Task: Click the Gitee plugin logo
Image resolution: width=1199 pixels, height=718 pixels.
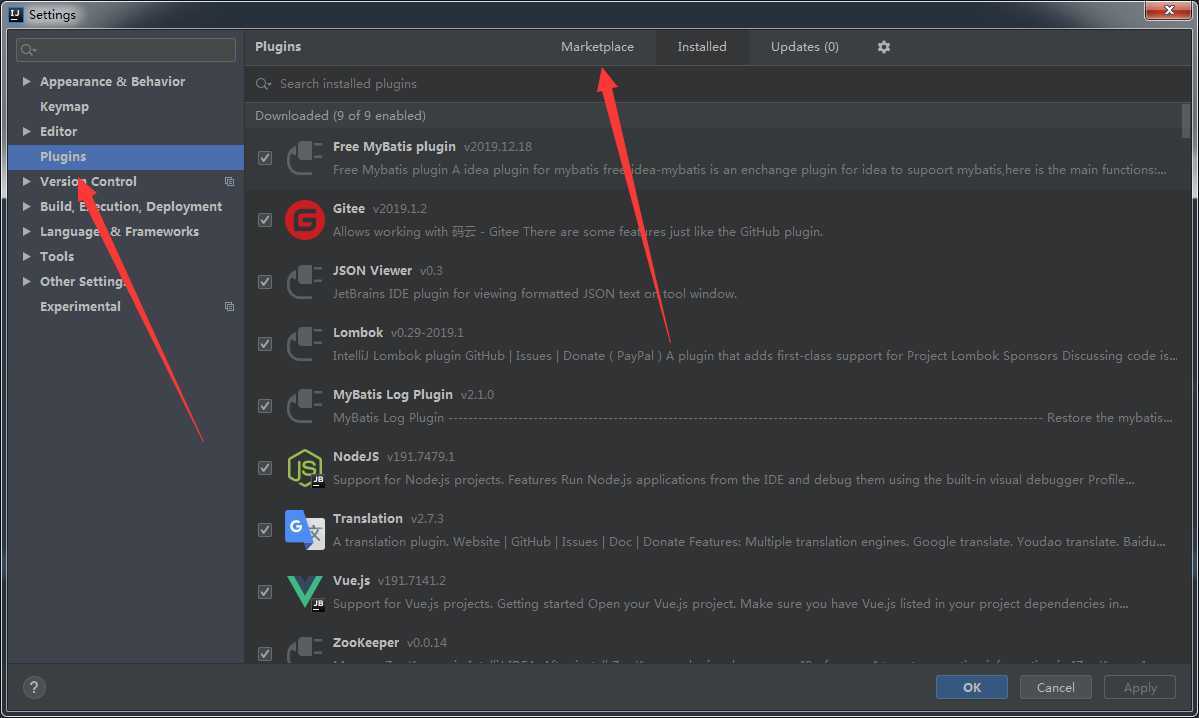Action: pos(304,220)
